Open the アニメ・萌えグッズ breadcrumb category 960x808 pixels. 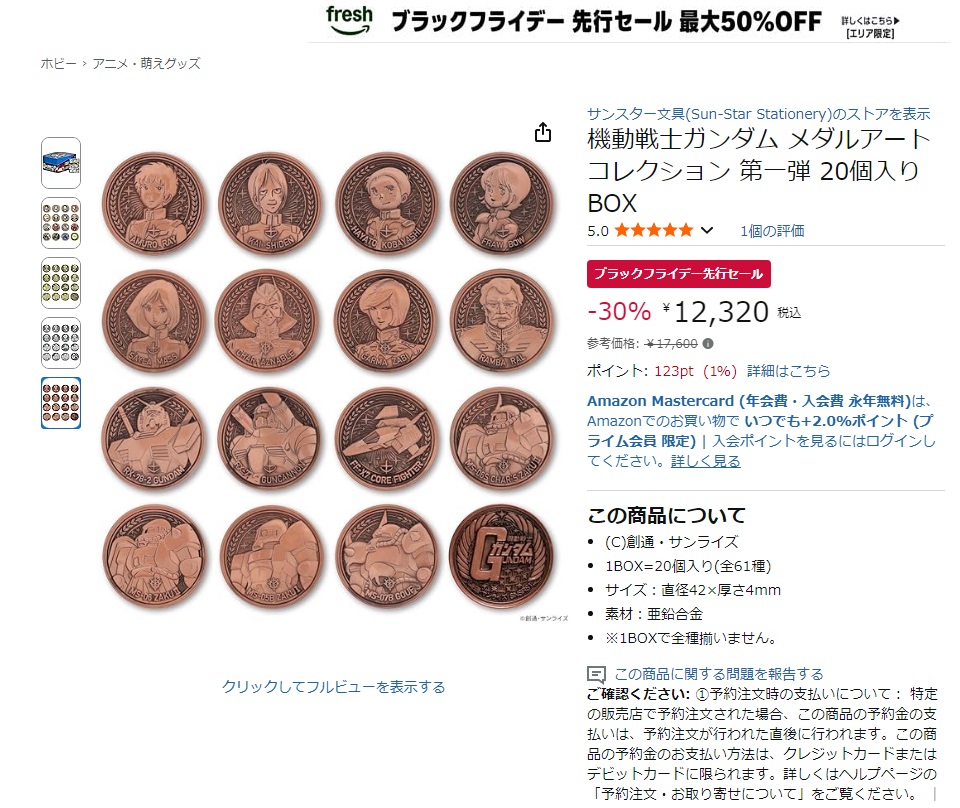pyautogui.click(x=146, y=63)
